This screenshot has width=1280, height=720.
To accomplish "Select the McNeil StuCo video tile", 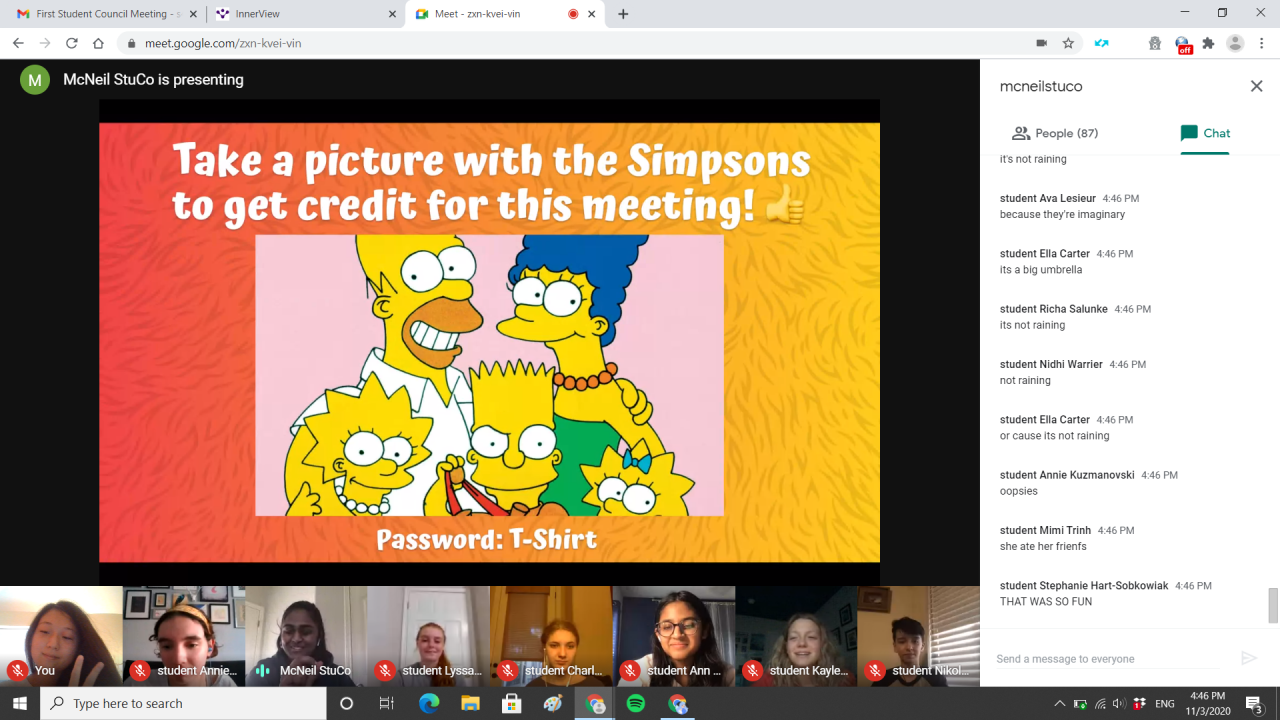I will tap(306, 636).
